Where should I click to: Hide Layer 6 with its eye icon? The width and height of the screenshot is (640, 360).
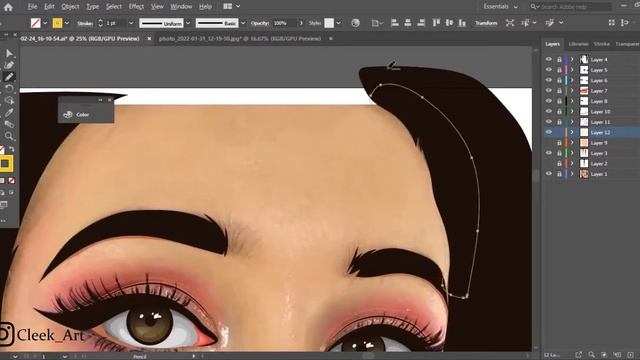[549, 80]
